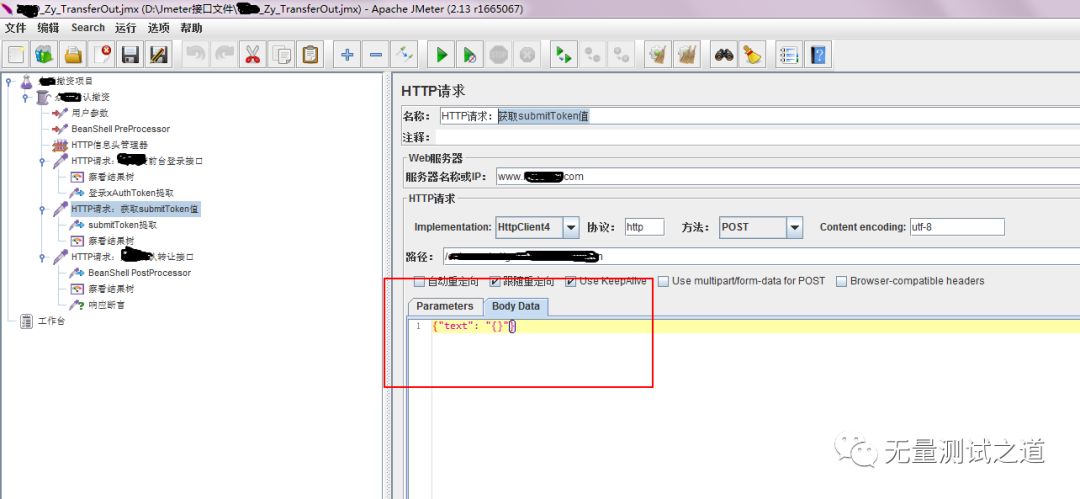Screen dimensions: 1080x499
Task: Select 工作台 tree item
Action: (x=52, y=321)
